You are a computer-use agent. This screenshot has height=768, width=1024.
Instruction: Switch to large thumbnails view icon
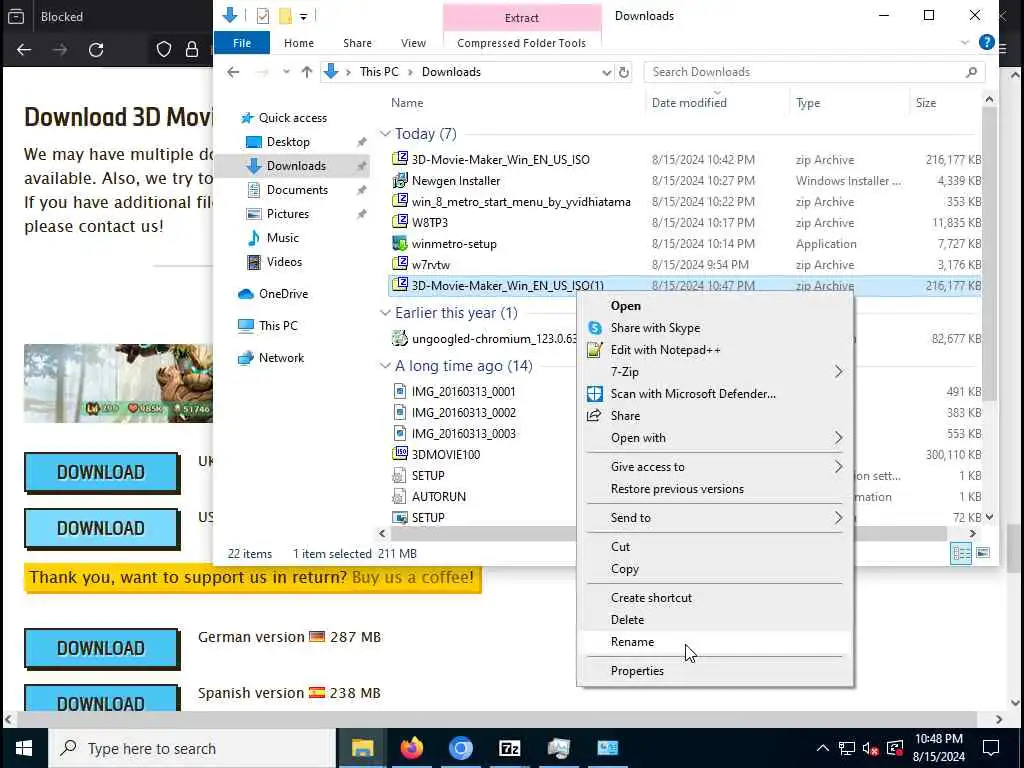[982, 553]
